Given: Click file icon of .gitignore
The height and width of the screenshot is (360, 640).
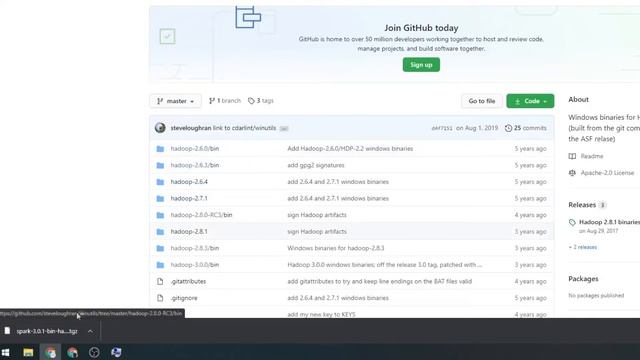Looking at the screenshot, I should [160, 298].
